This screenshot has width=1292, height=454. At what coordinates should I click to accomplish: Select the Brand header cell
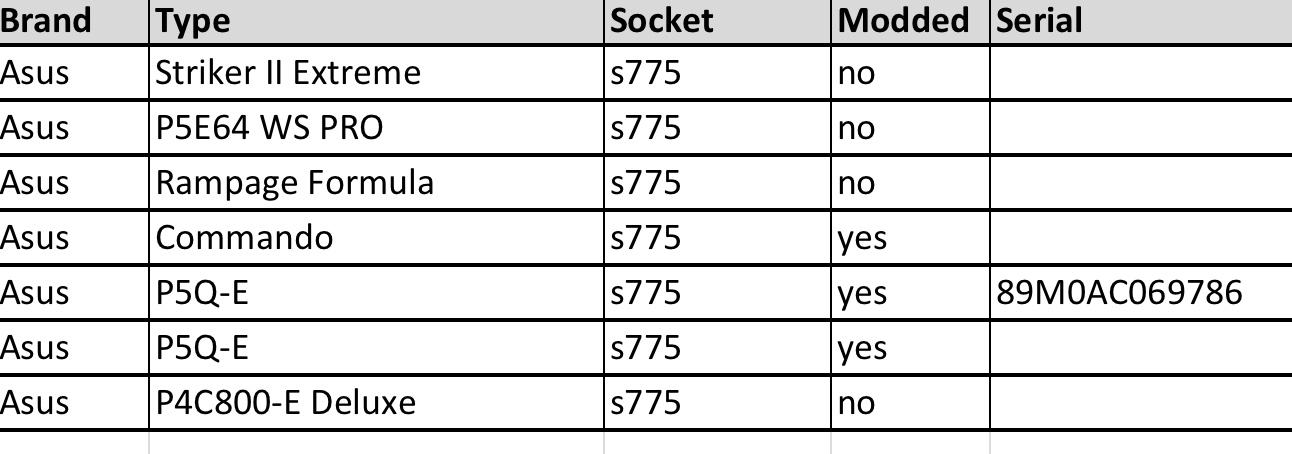click(74, 21)
